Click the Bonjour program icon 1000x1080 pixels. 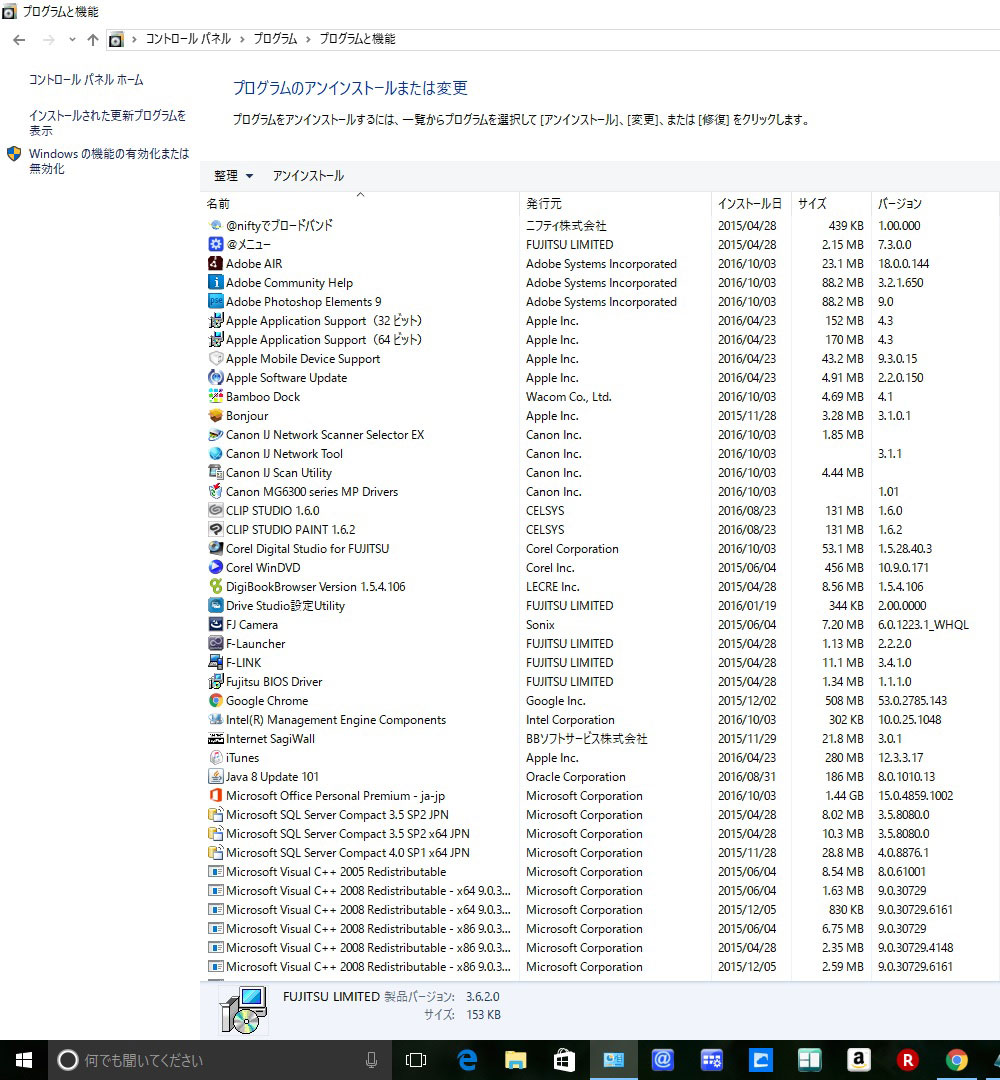(x=216, y=415)
